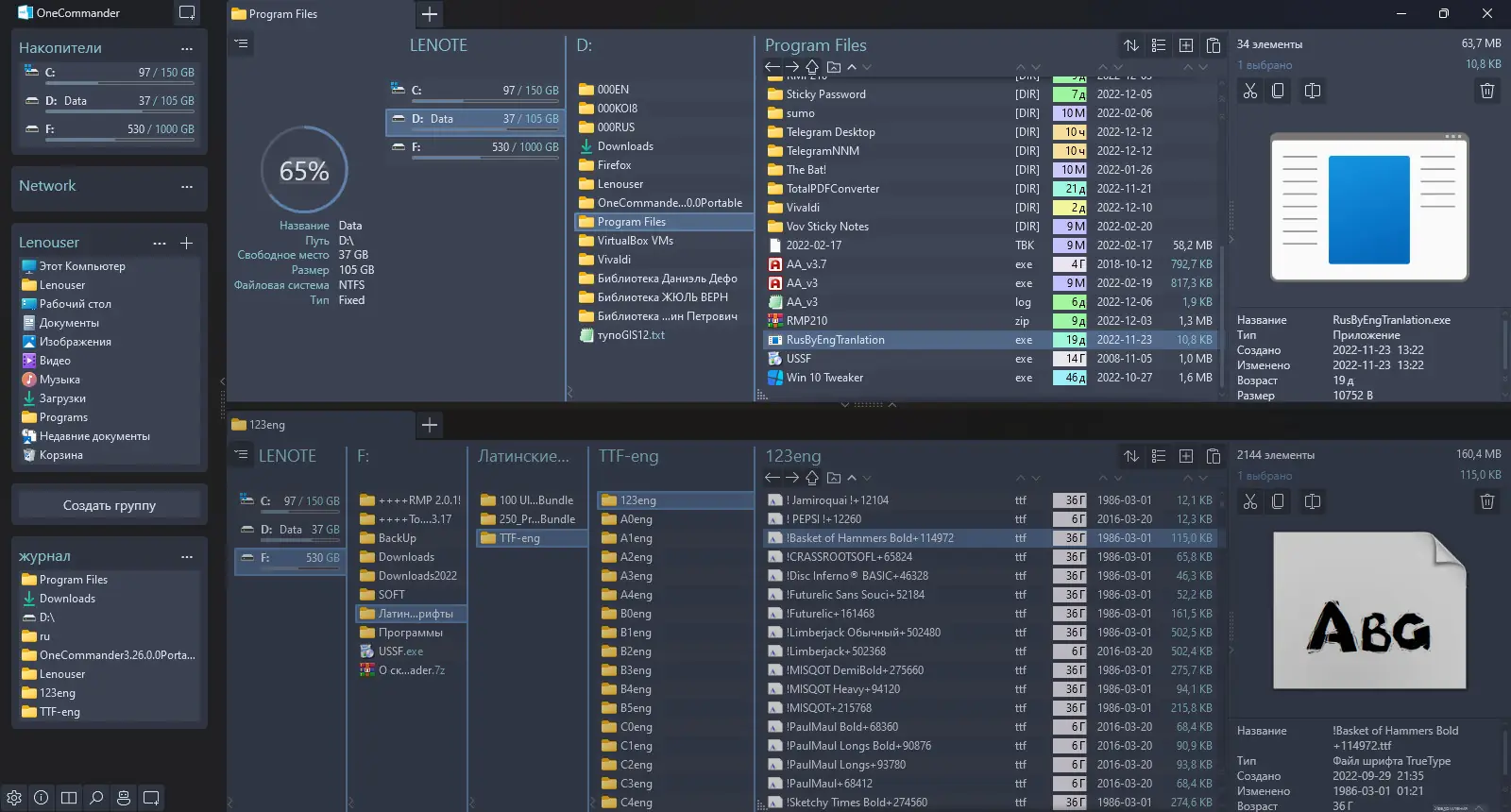1511x812 pixels.
Task: Click the down chevron beside Program Files navigation
Action: (x=867, y=67)
